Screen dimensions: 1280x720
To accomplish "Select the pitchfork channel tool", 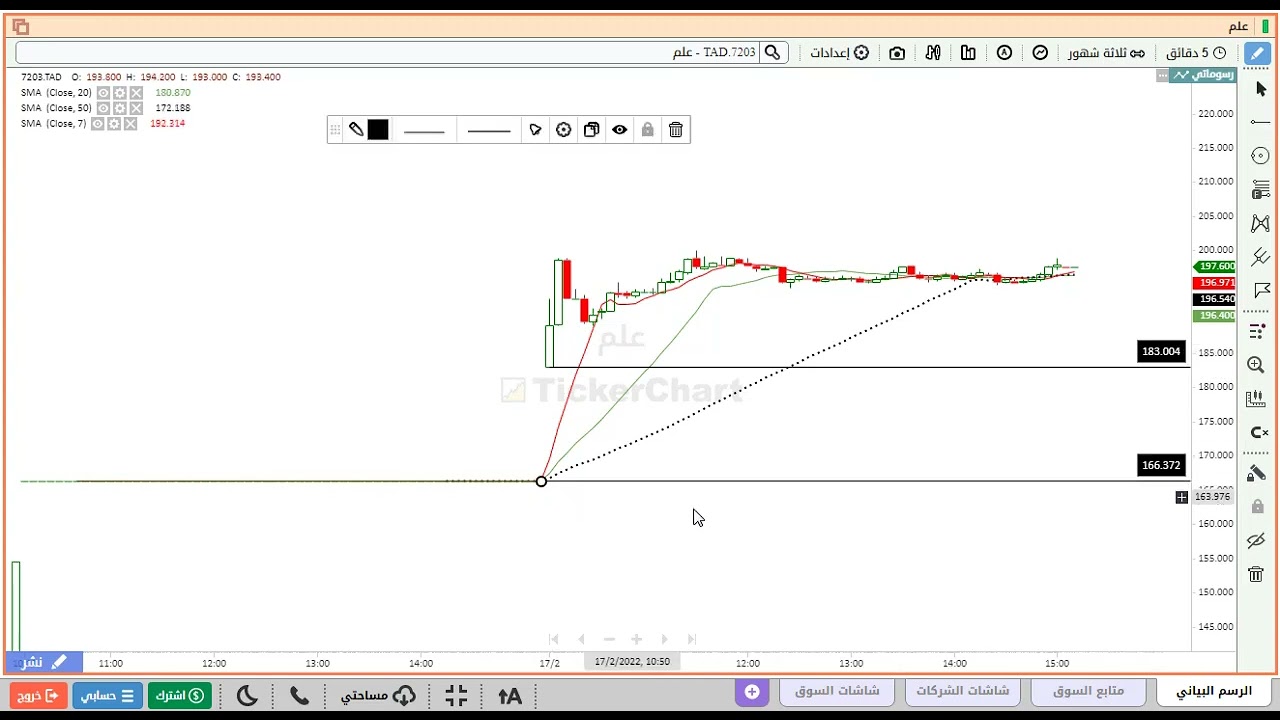I will point(1260,257).
